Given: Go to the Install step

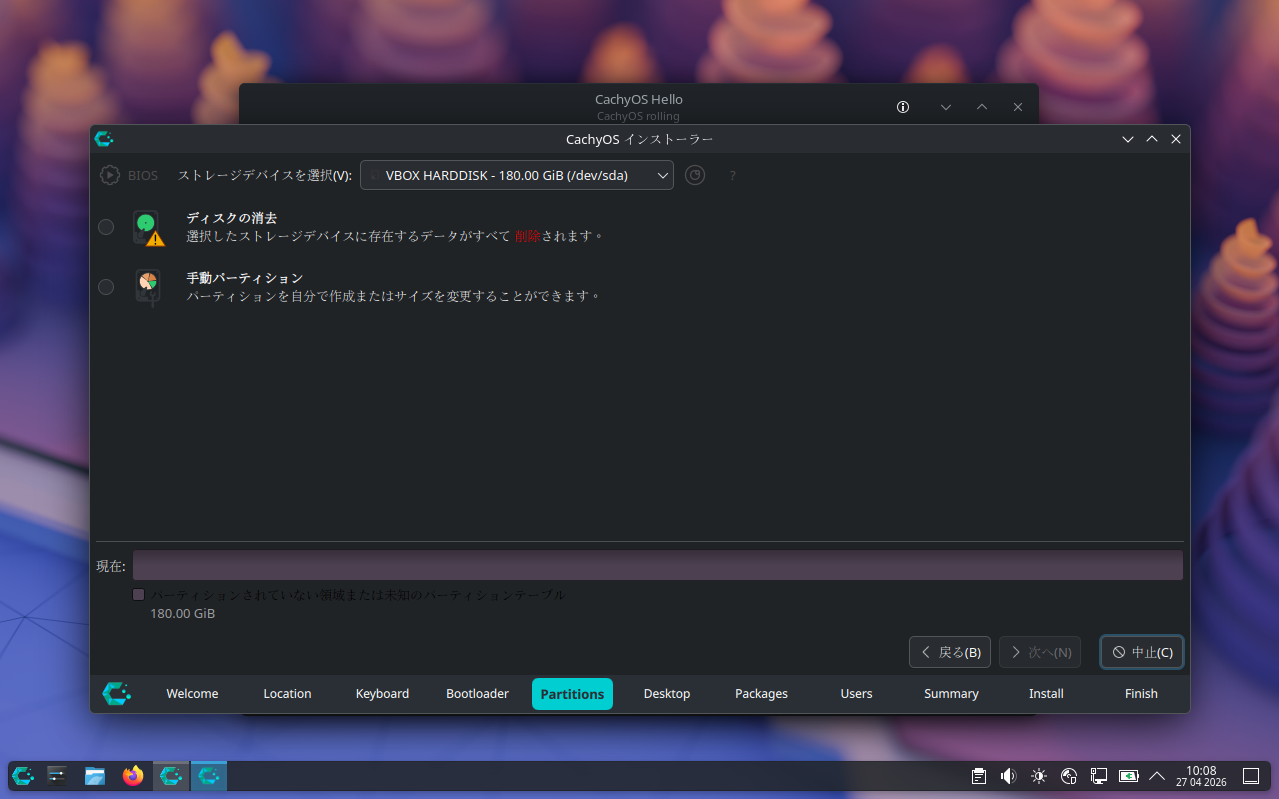Looking at the screenshot, I should coord(1046,694).
